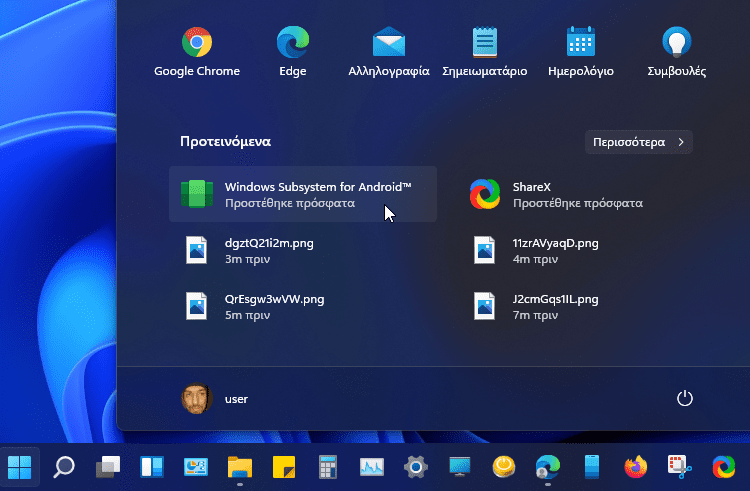The image size is (750, 491).
Task: Open the Αλληλογραφία mail app
Action: click(388, 50)
